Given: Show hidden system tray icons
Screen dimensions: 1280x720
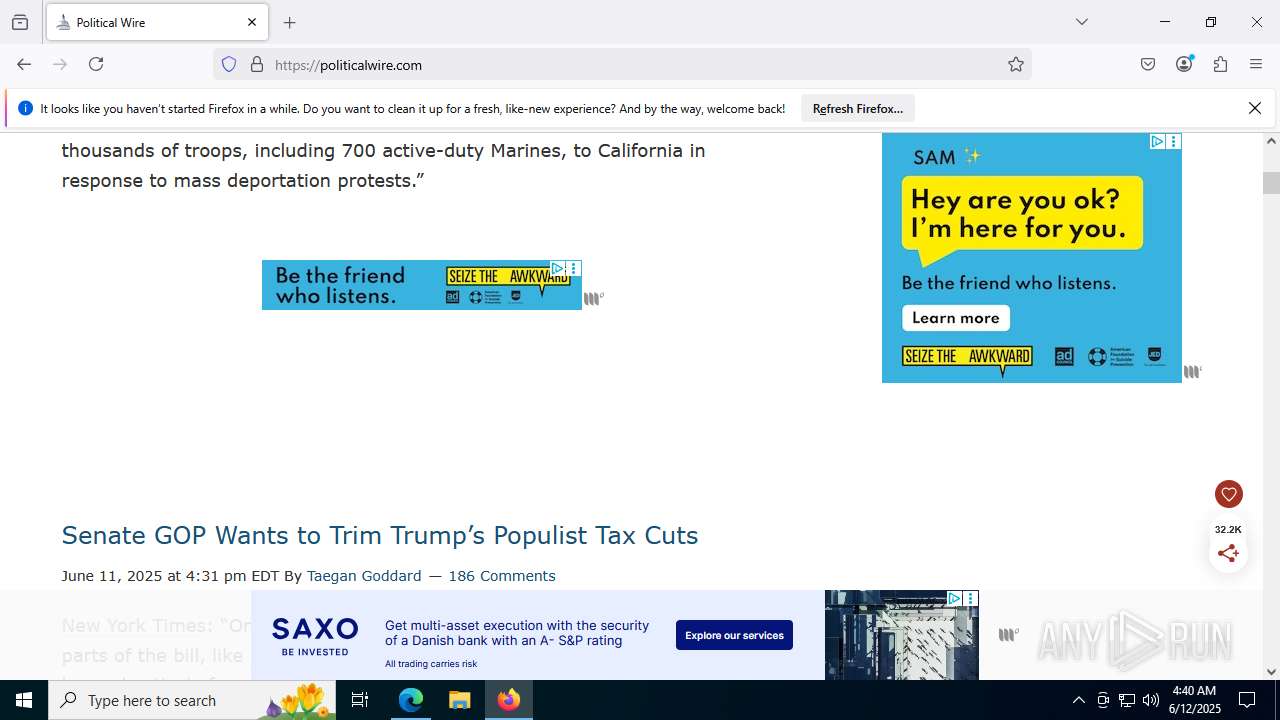Looking at the screenshot, I should [x=1078, y=700].
